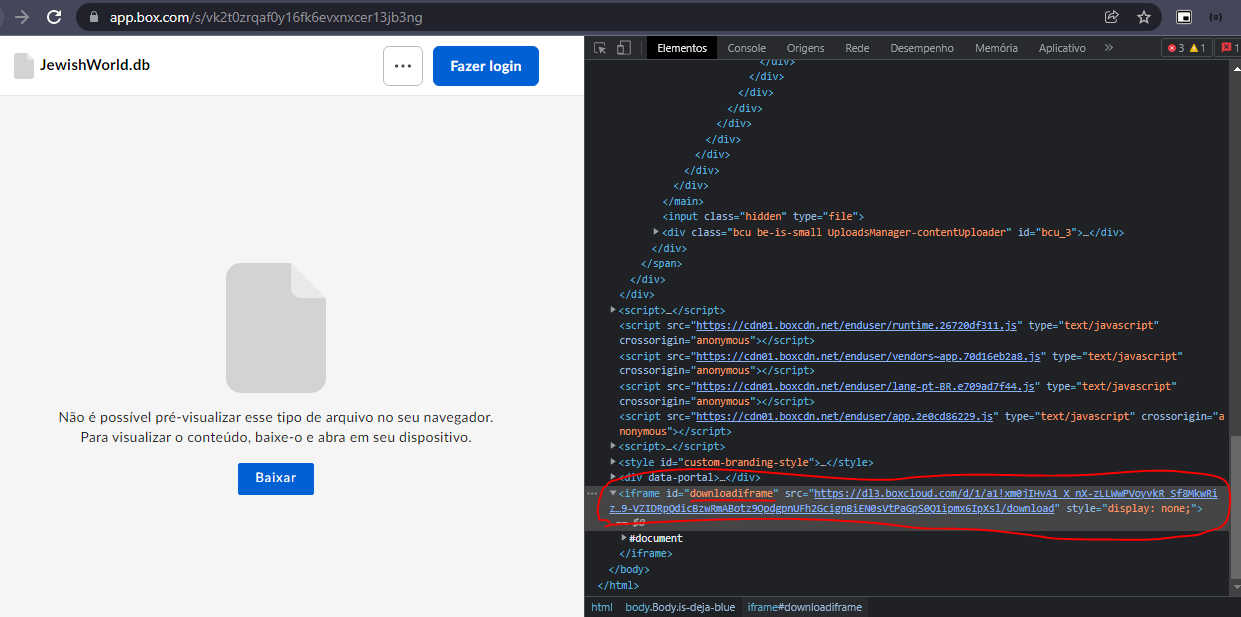The height and width of the screenshot is (617, 1241).
Task: Expand the bcu_3 UploadsManager div node
Action: point(656,232)
